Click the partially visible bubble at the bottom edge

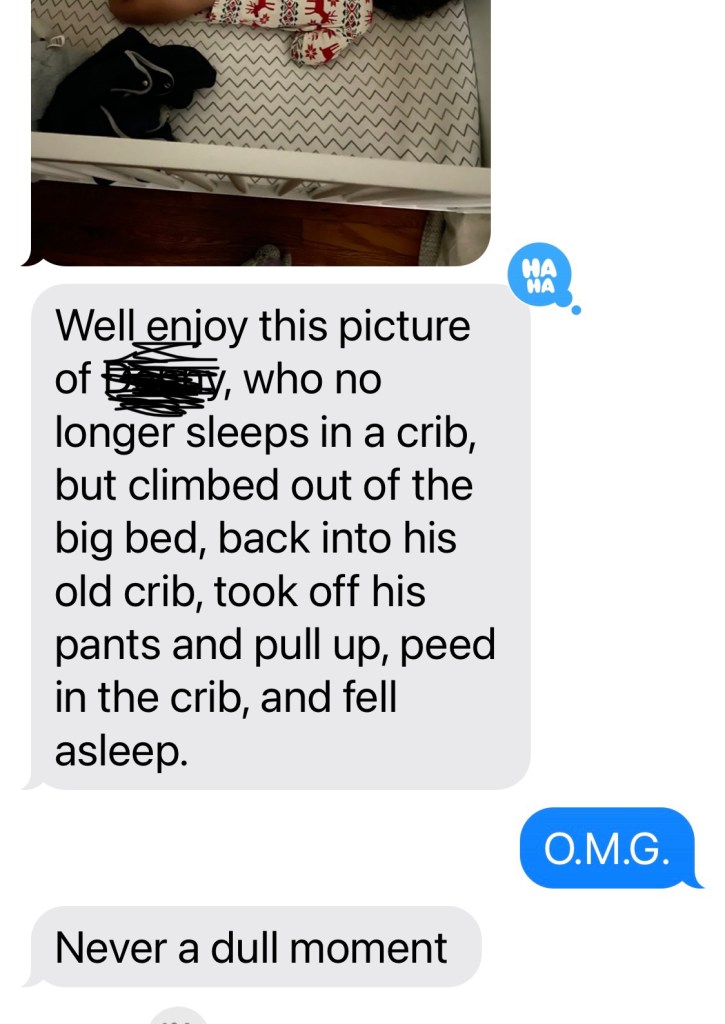178,1016
